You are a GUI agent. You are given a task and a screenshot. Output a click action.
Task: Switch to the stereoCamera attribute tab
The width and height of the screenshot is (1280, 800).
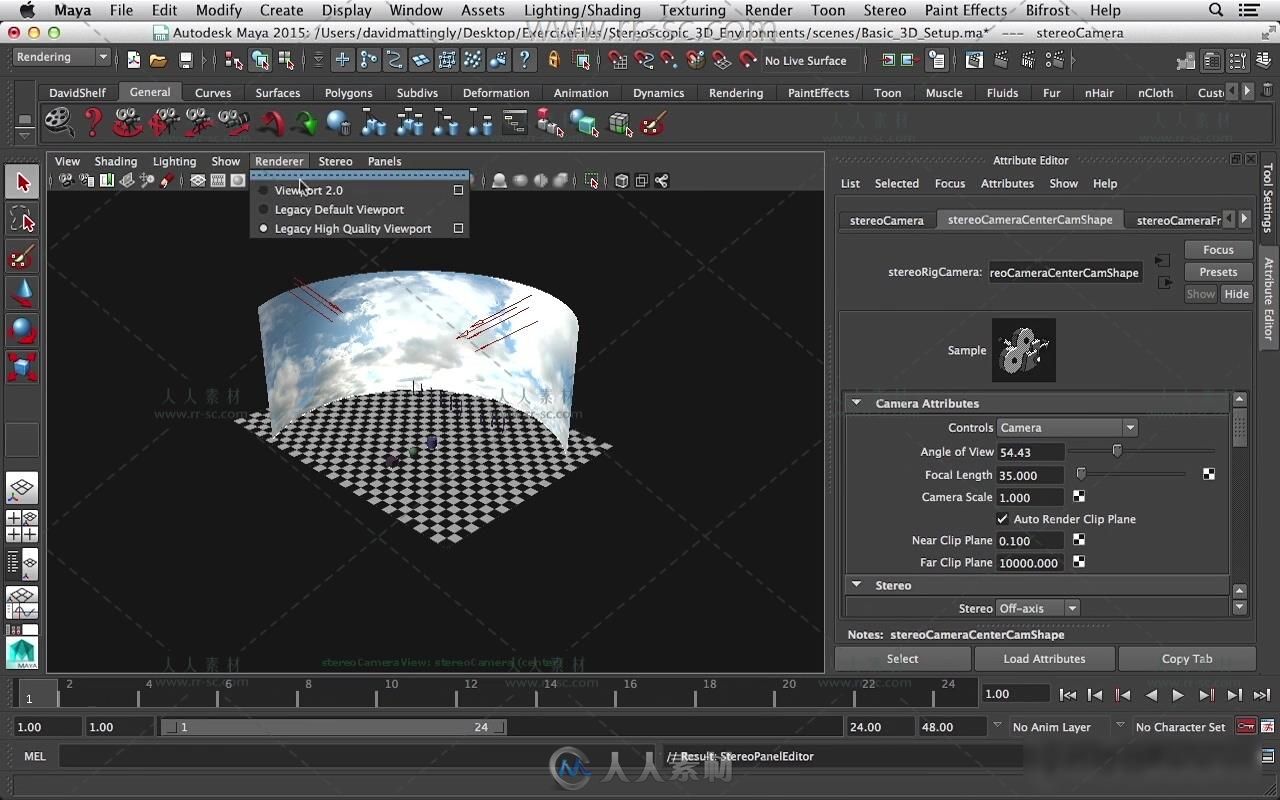click(x=887, y=220)
